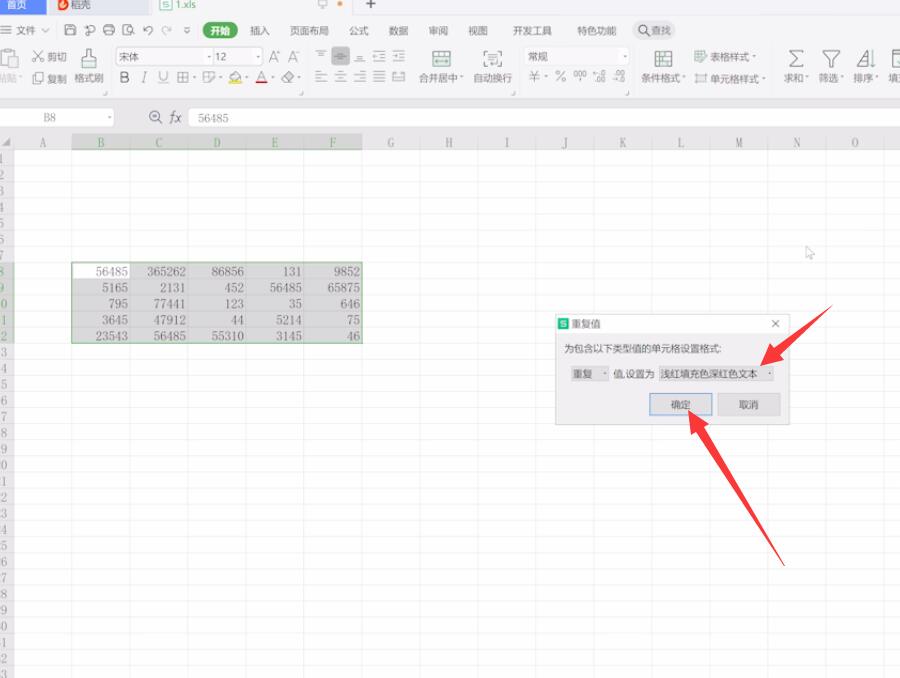Viewport: 900px width, 678px height.
Task: Redo the last undone action
Action: 166,30
